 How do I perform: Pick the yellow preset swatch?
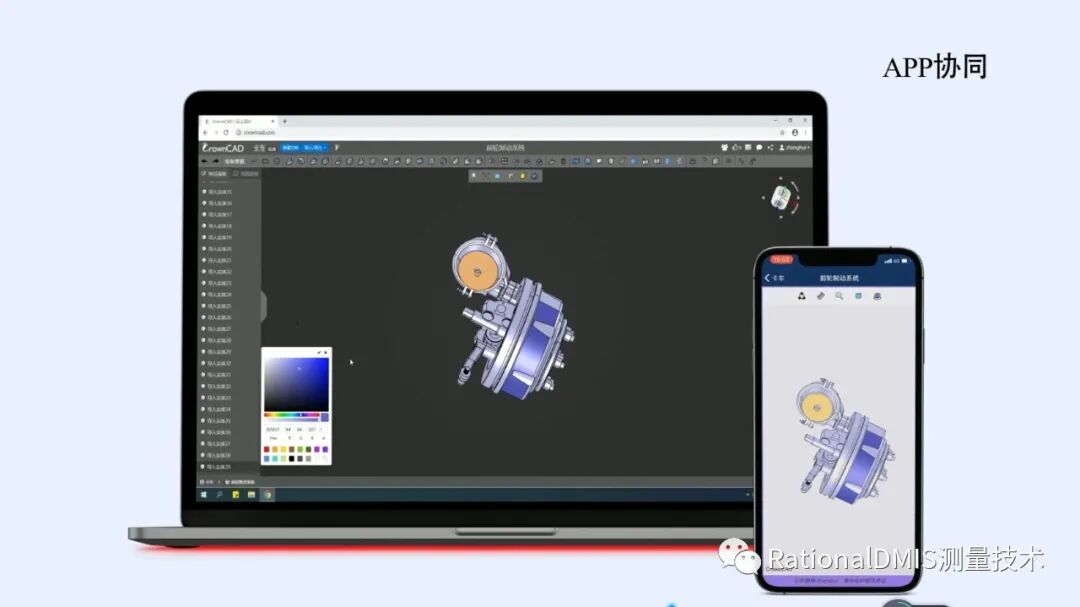click(x=283, y=449)
